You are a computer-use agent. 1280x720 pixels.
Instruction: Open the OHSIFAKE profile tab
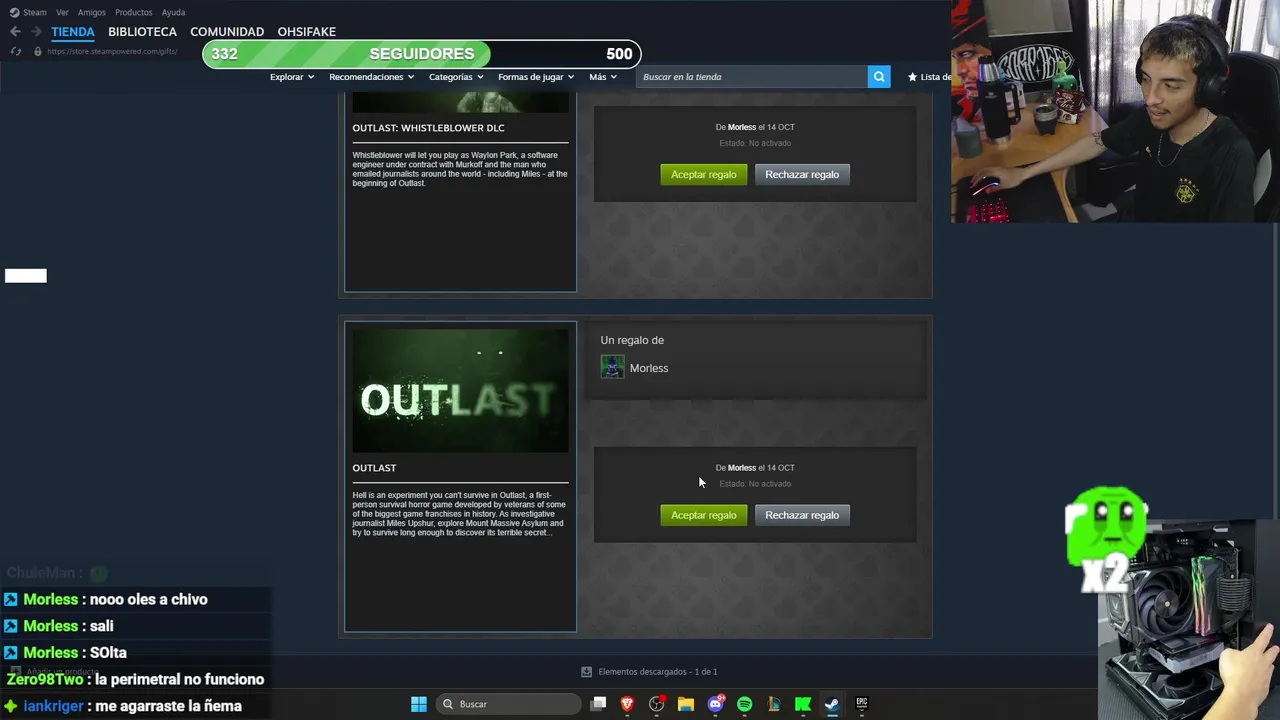[306, 31]
